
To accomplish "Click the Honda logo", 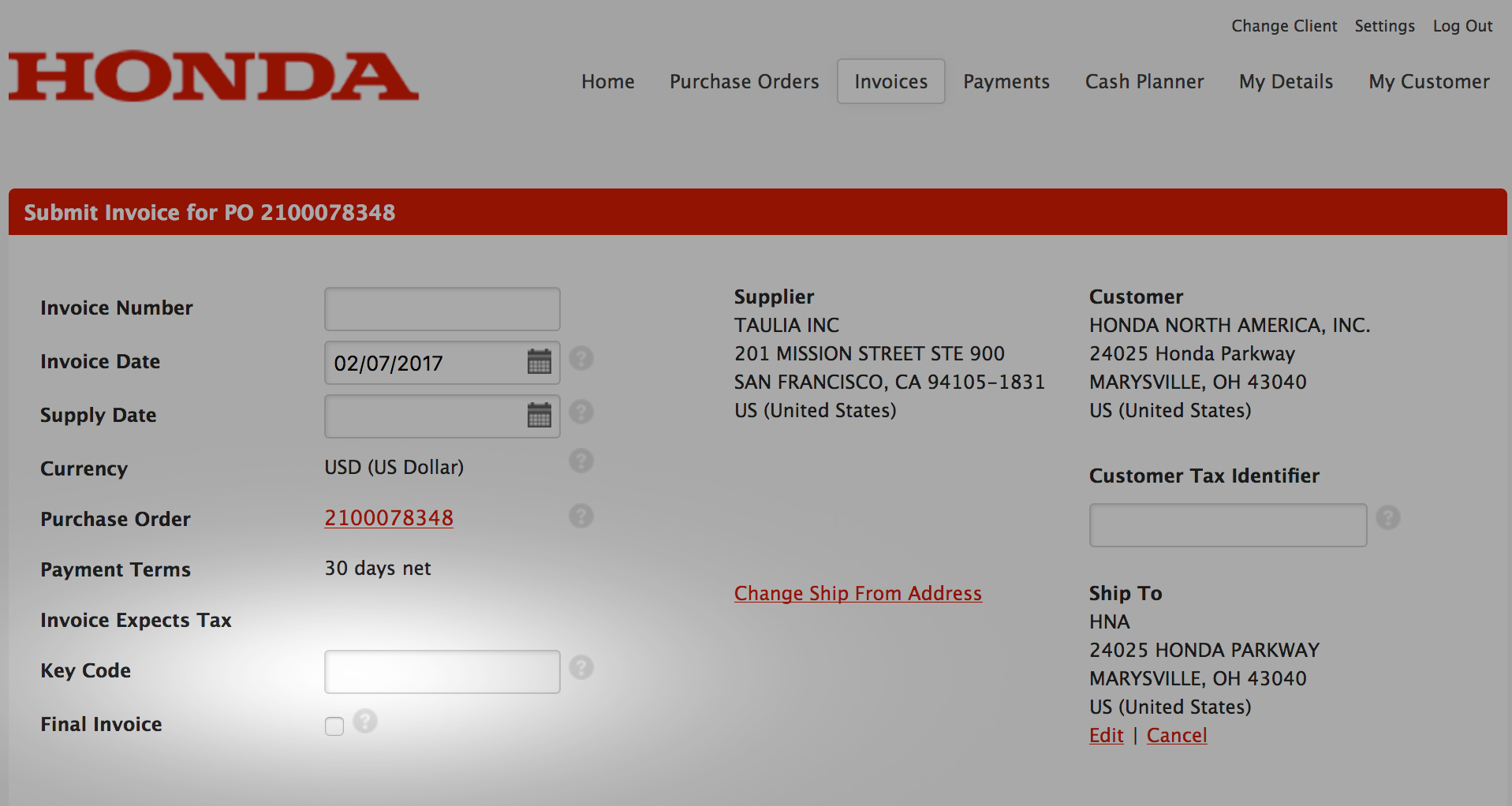I will (213, 76).
